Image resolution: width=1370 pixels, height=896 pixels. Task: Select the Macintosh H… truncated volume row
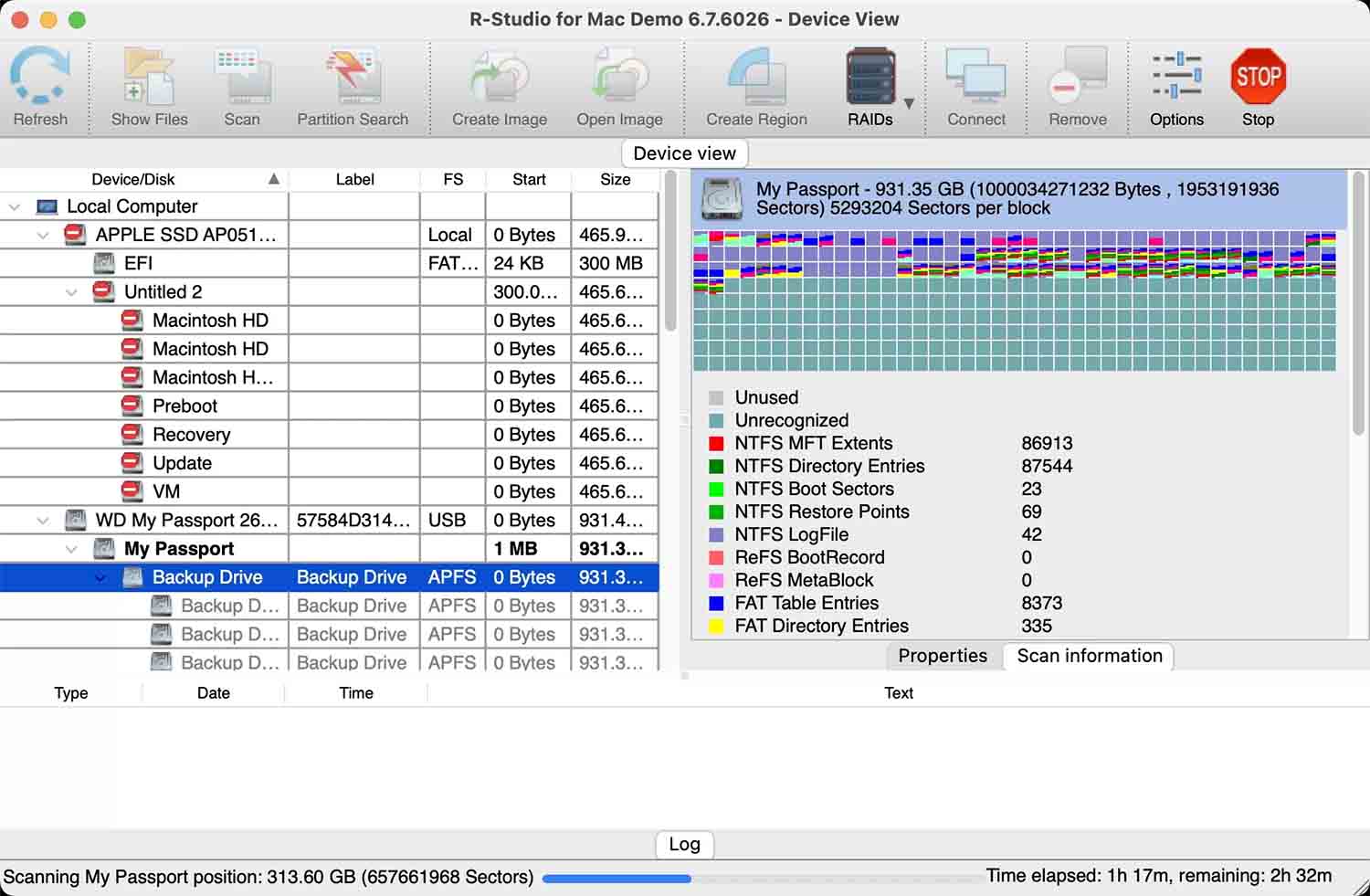(x=329, y=377)
